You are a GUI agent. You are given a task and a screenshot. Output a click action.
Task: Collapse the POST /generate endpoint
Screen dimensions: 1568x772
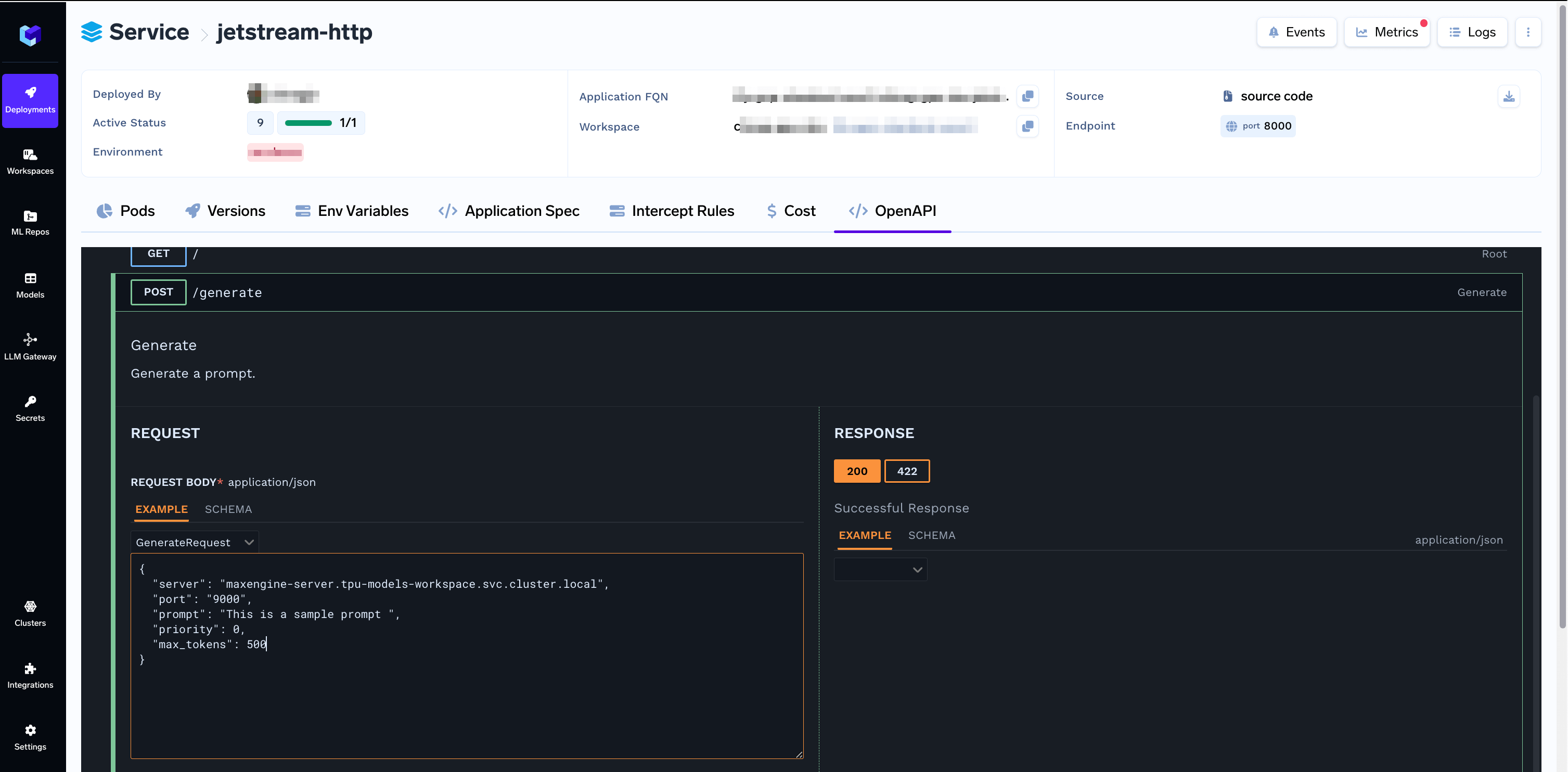click(818, 292)
